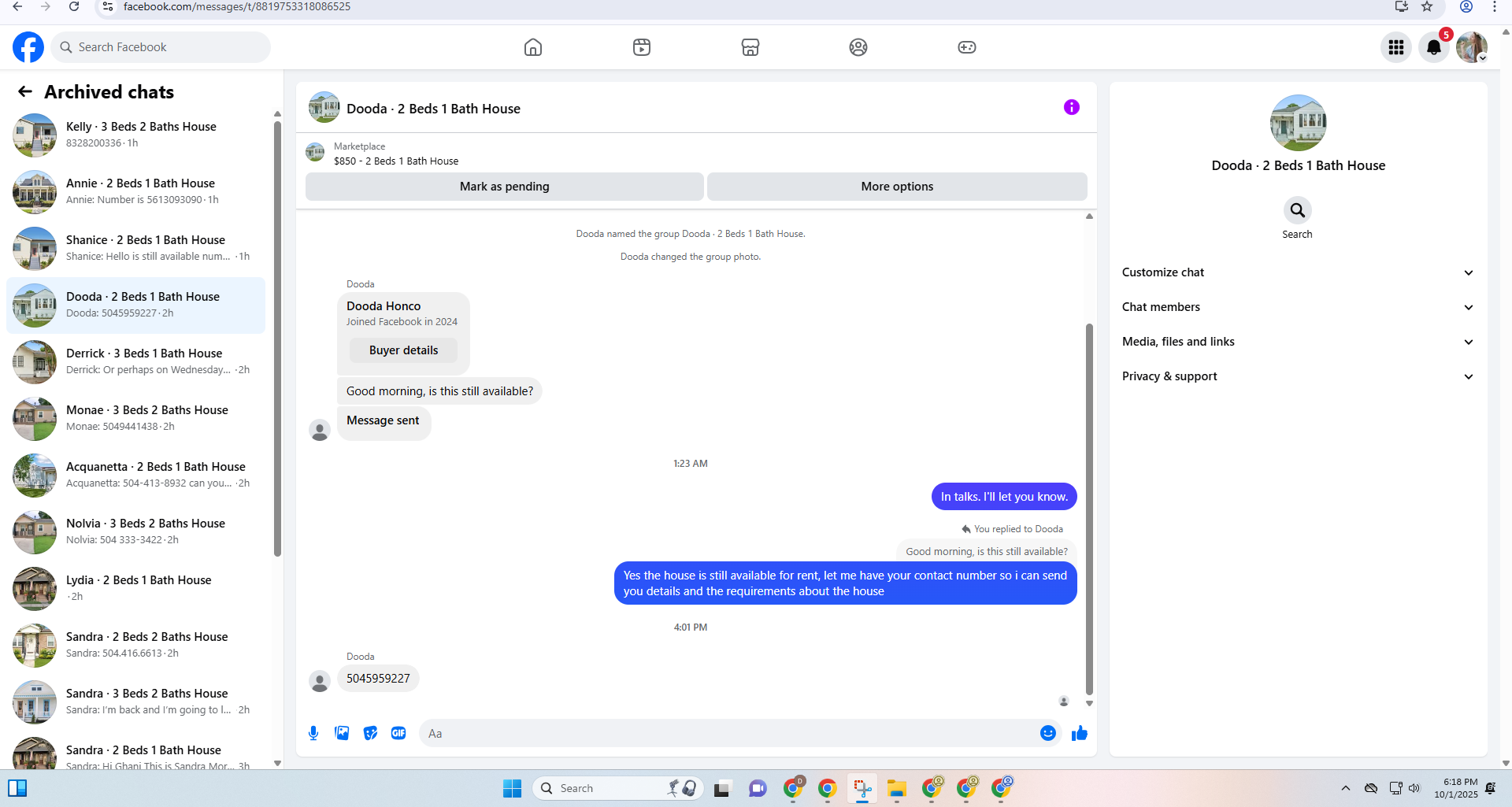The image size is (1512, 807).
Task: Open the Snipping Tool taskbar icon
Action: click(x=862, y=788)
